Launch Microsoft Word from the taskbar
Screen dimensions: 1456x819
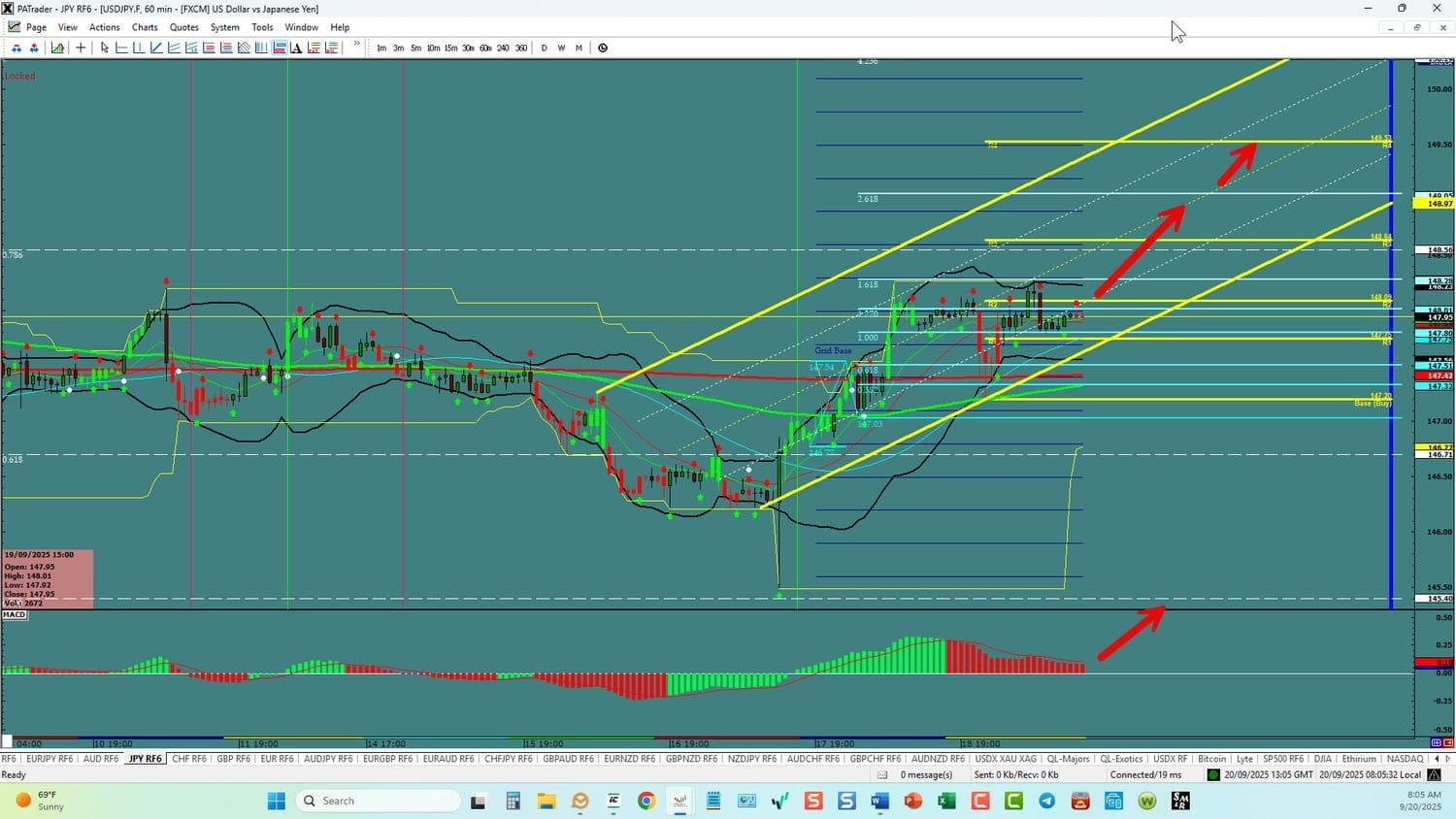[879, 801]
